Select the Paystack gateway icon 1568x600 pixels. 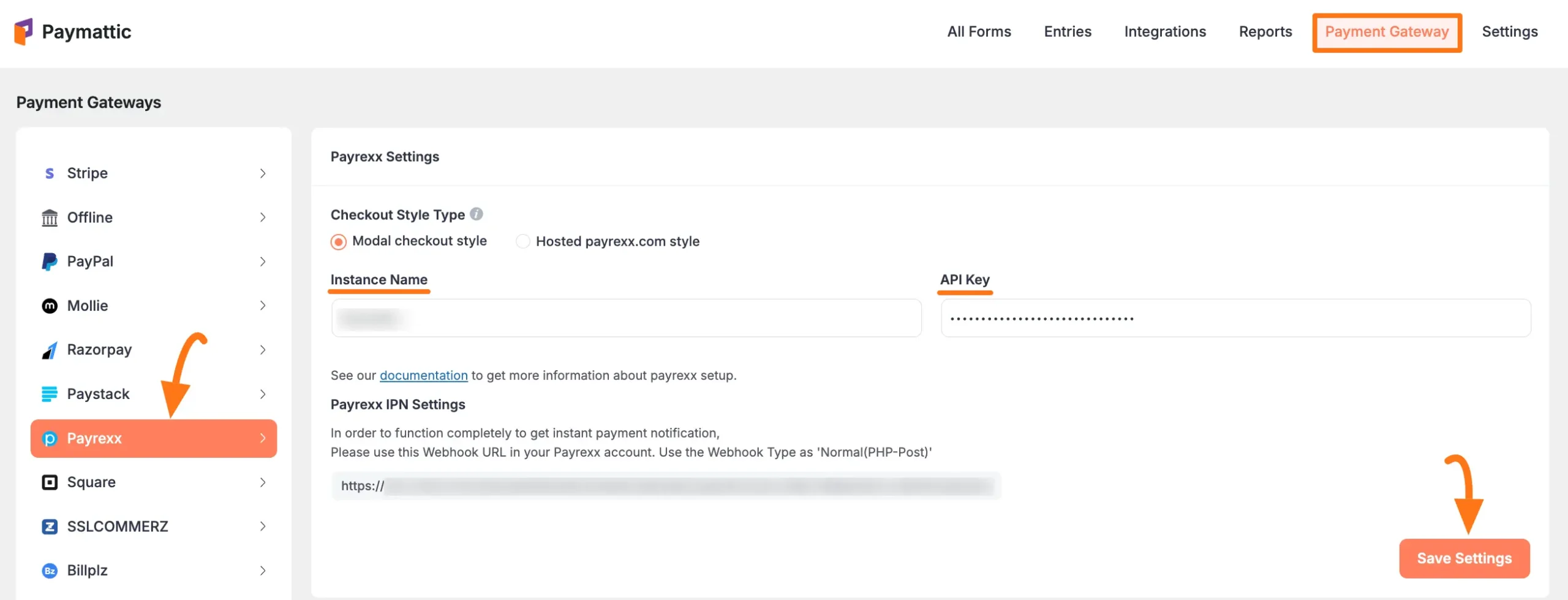49,393
